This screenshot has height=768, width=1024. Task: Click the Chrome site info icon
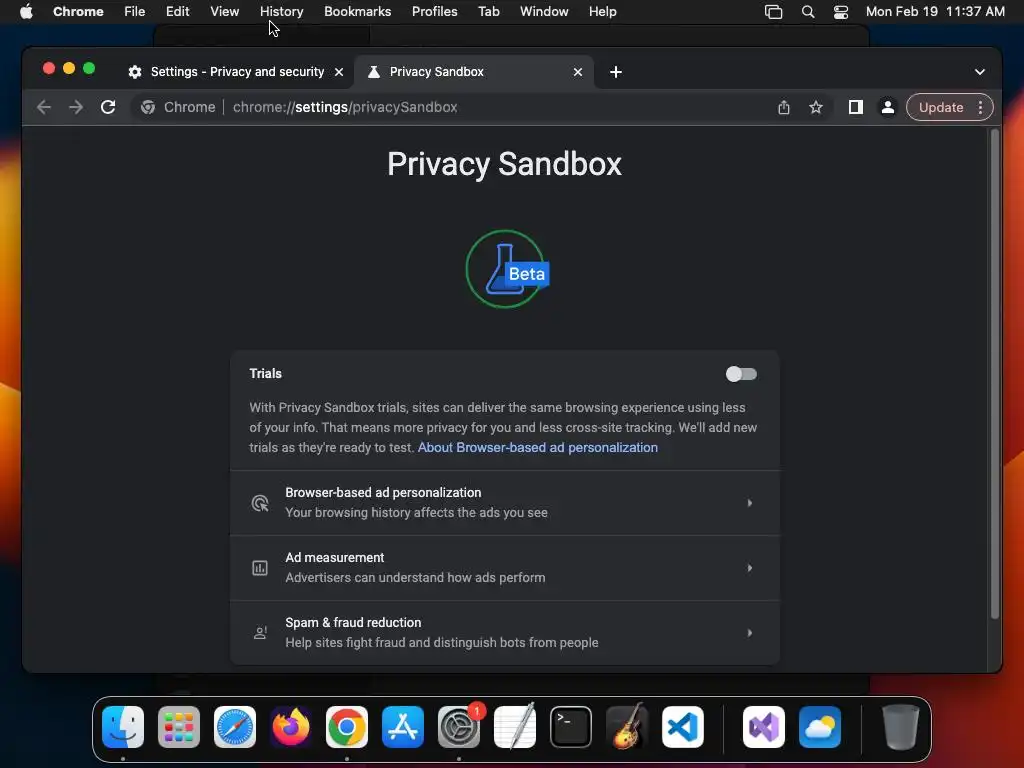click(x=148, y=107)
